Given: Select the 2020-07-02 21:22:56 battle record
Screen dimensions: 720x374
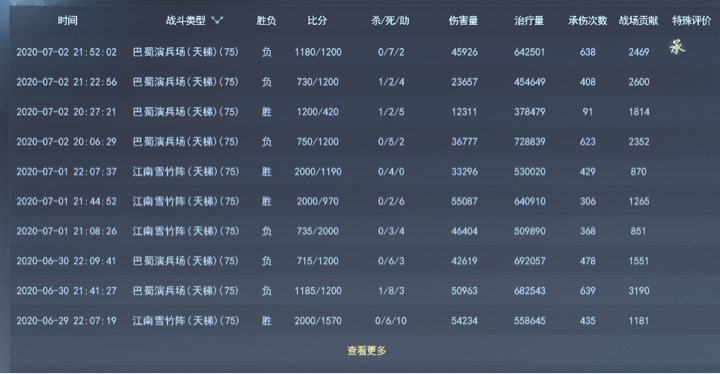Looking at the screenshot, I should [x=364, y=82].
